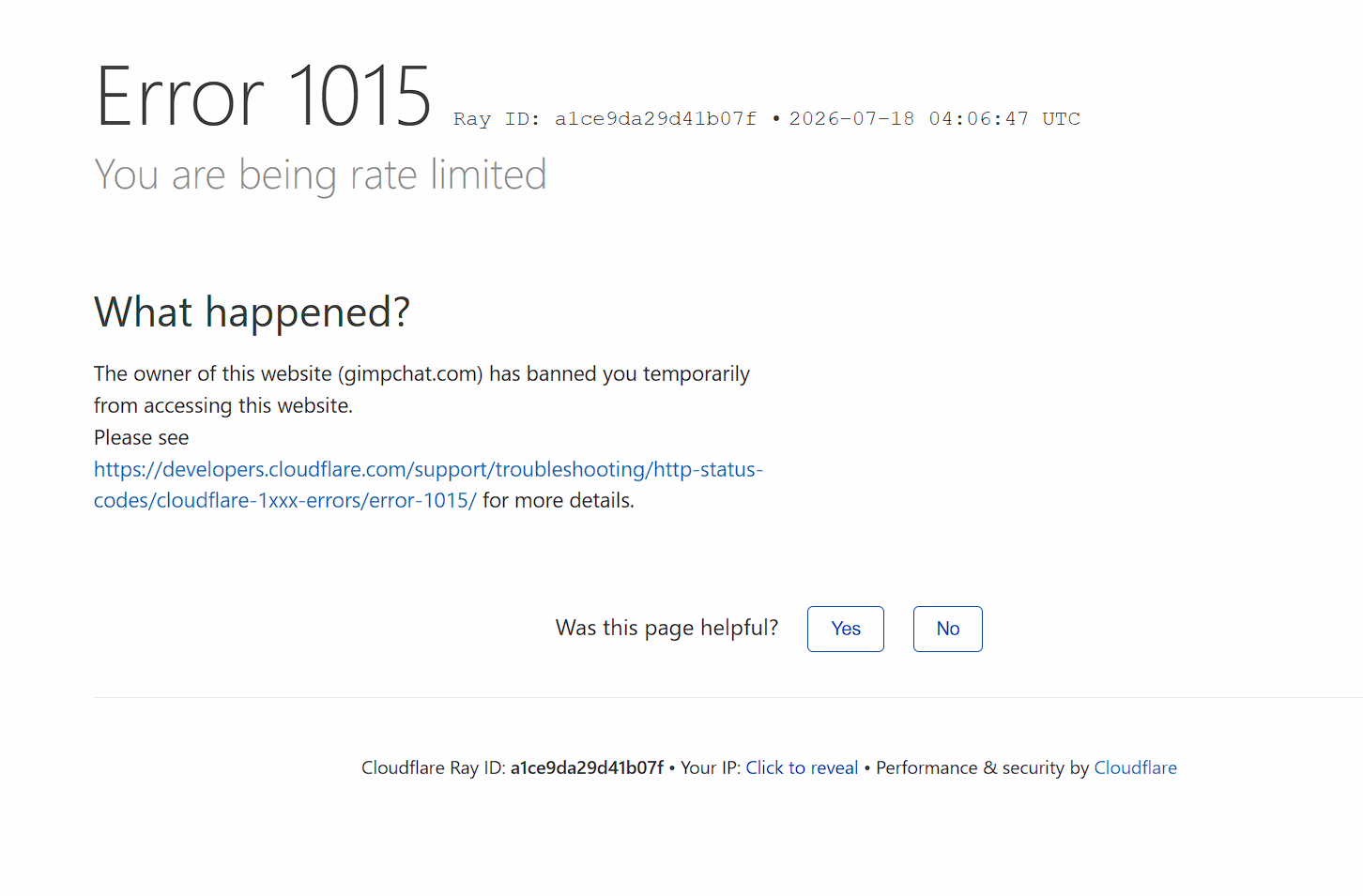Click the horizontal divider above the footer
Image resolution: width=1363 pixels, height=896 pixels.
coord(728,697)
